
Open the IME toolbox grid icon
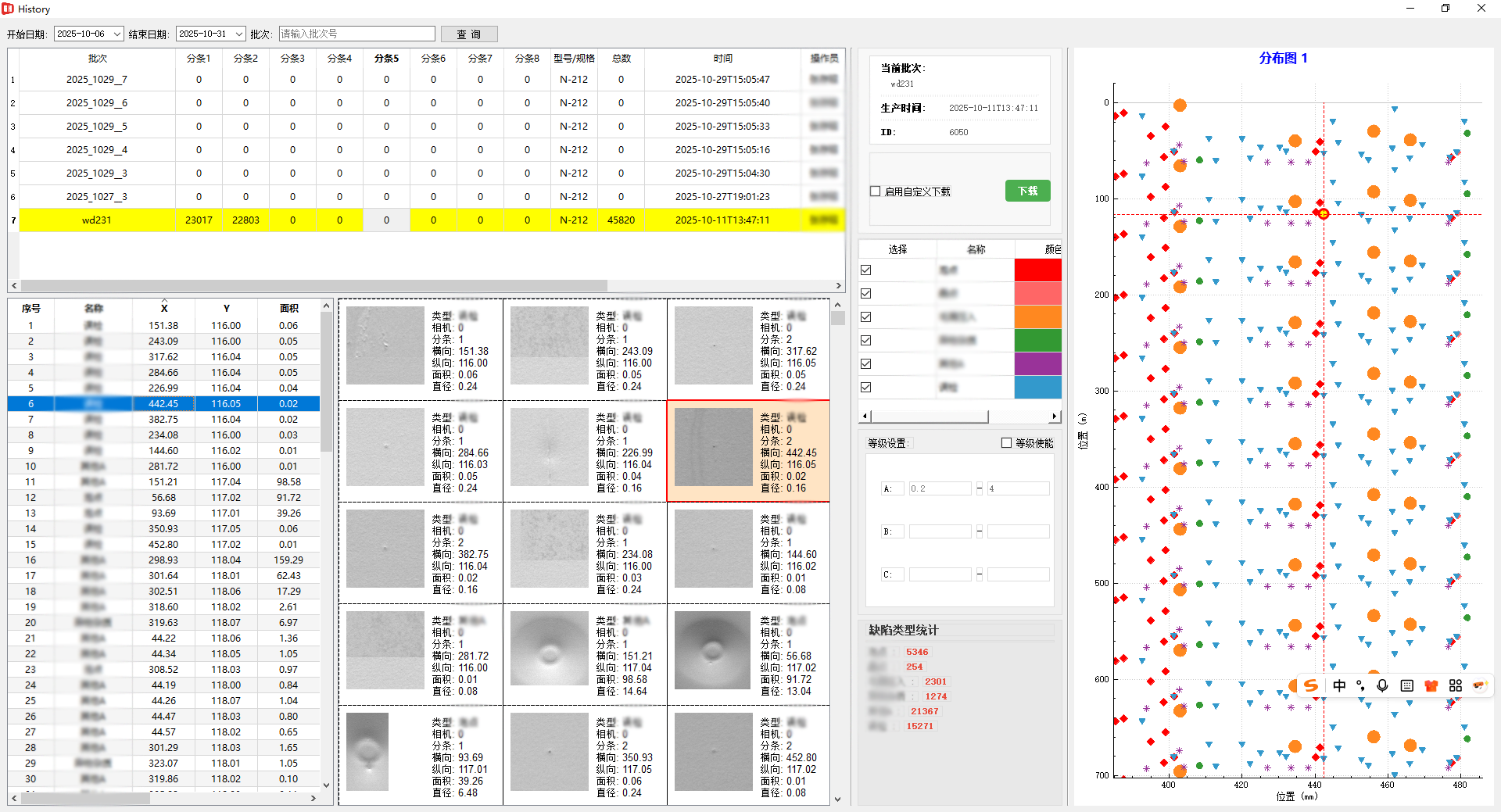tap(1455, 685)
